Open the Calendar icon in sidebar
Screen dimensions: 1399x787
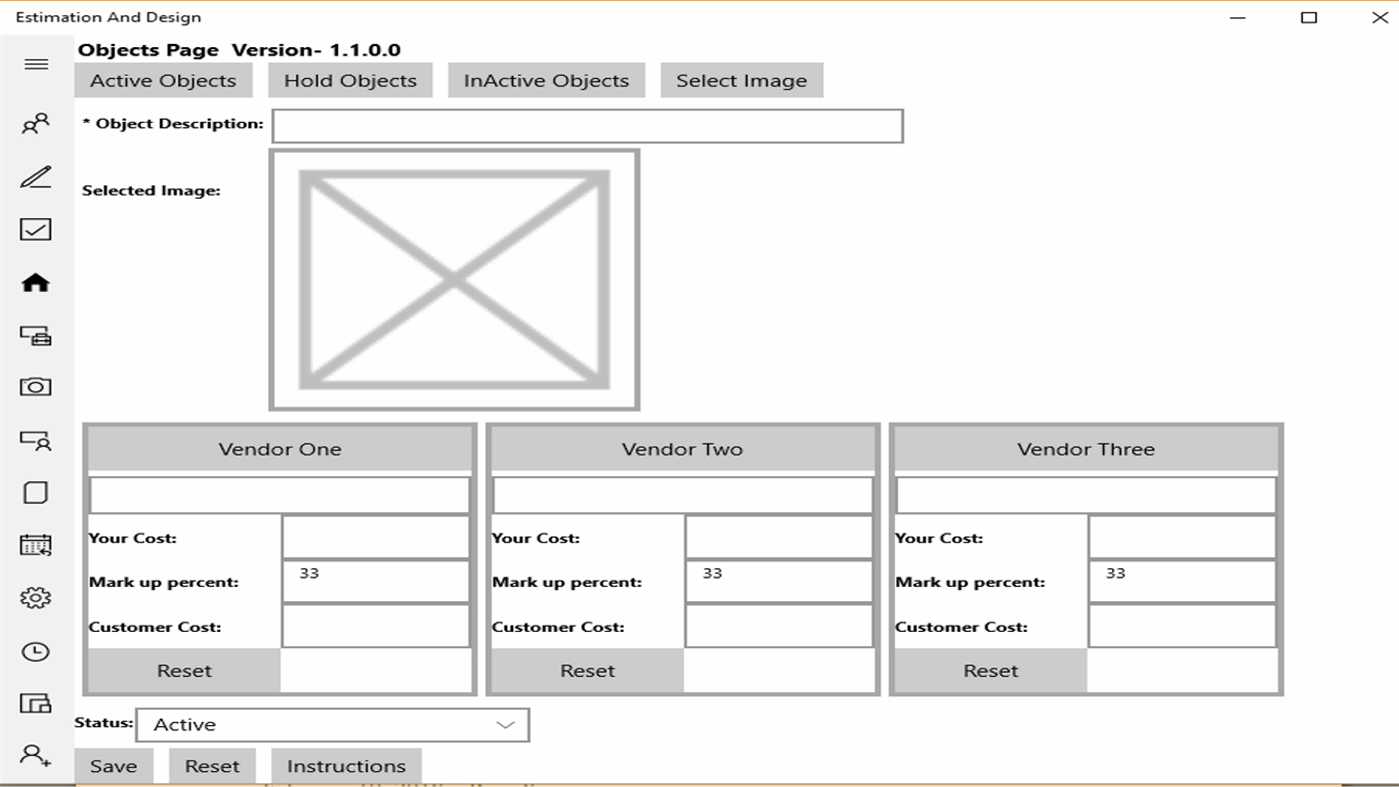(x=36, y=545)
